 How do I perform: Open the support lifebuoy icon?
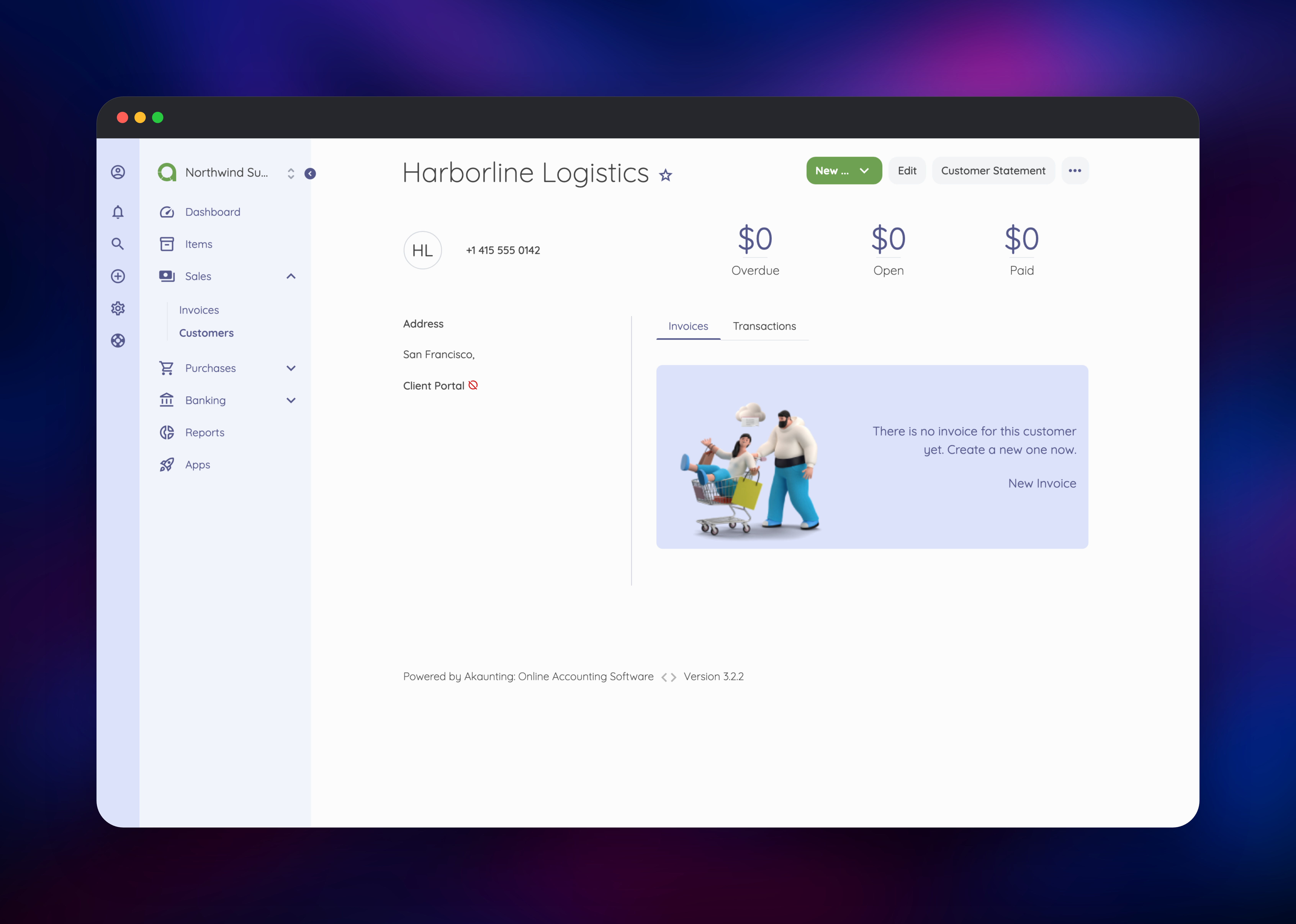118,341
